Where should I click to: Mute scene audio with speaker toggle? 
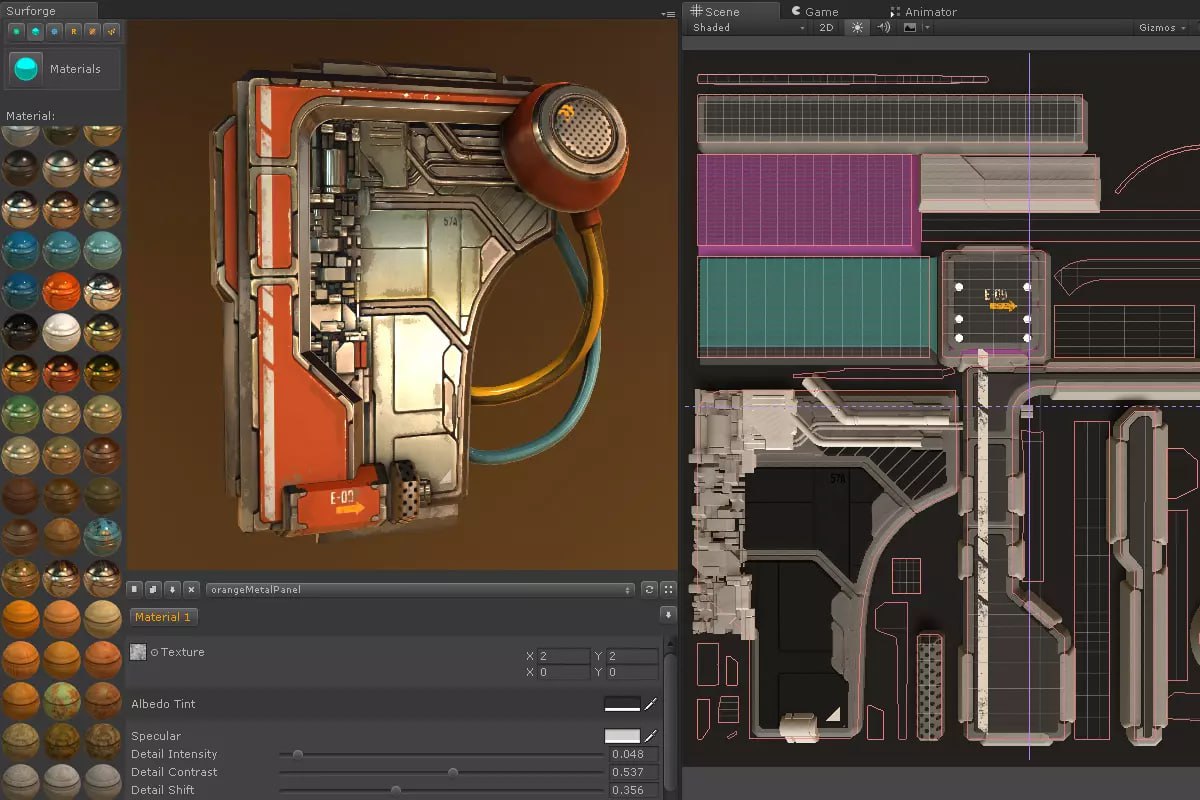click(883, 28)
